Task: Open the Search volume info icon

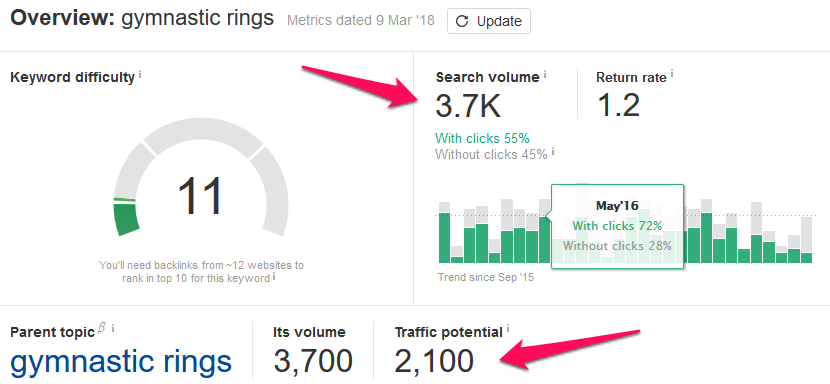Action: coord(545,74)
